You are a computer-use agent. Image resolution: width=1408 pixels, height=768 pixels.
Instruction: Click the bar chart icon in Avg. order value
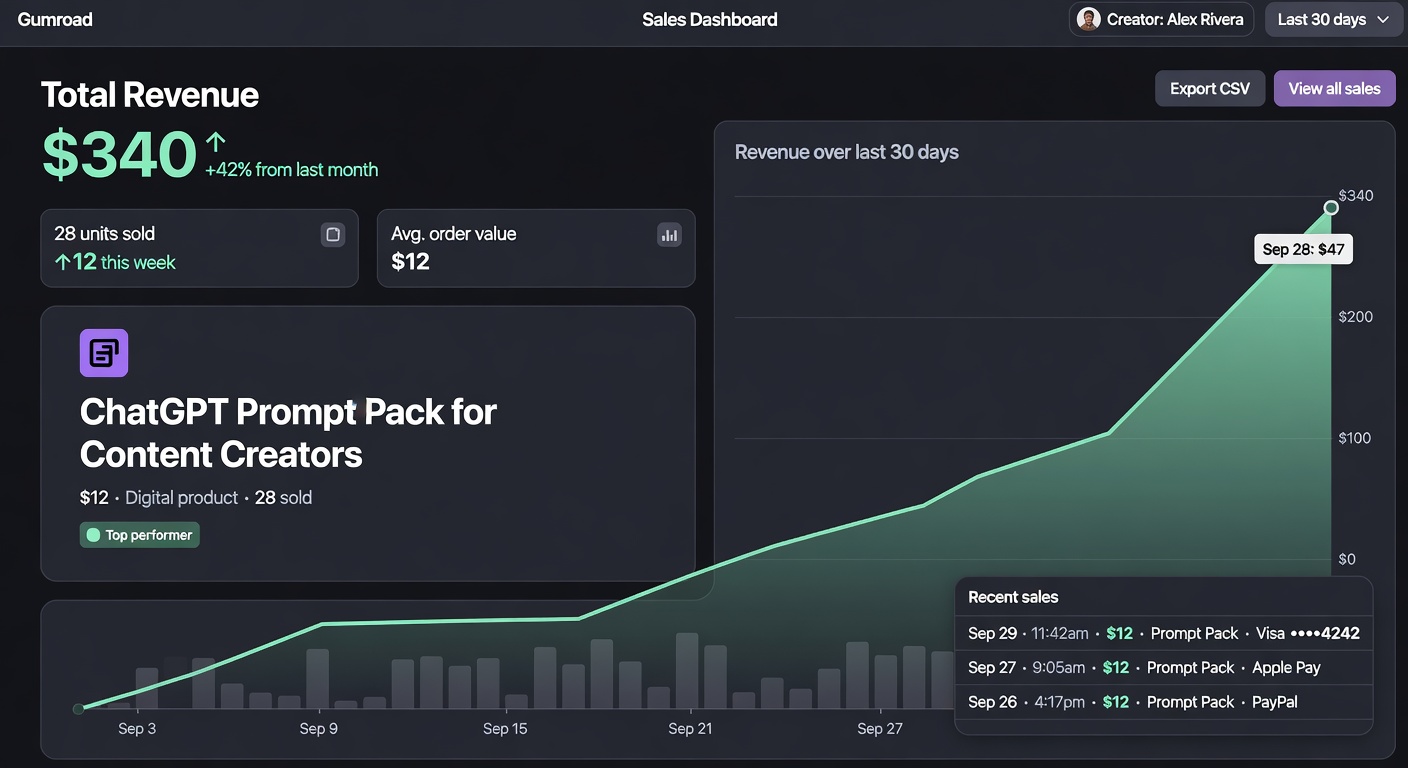click(x=669, y=234)
